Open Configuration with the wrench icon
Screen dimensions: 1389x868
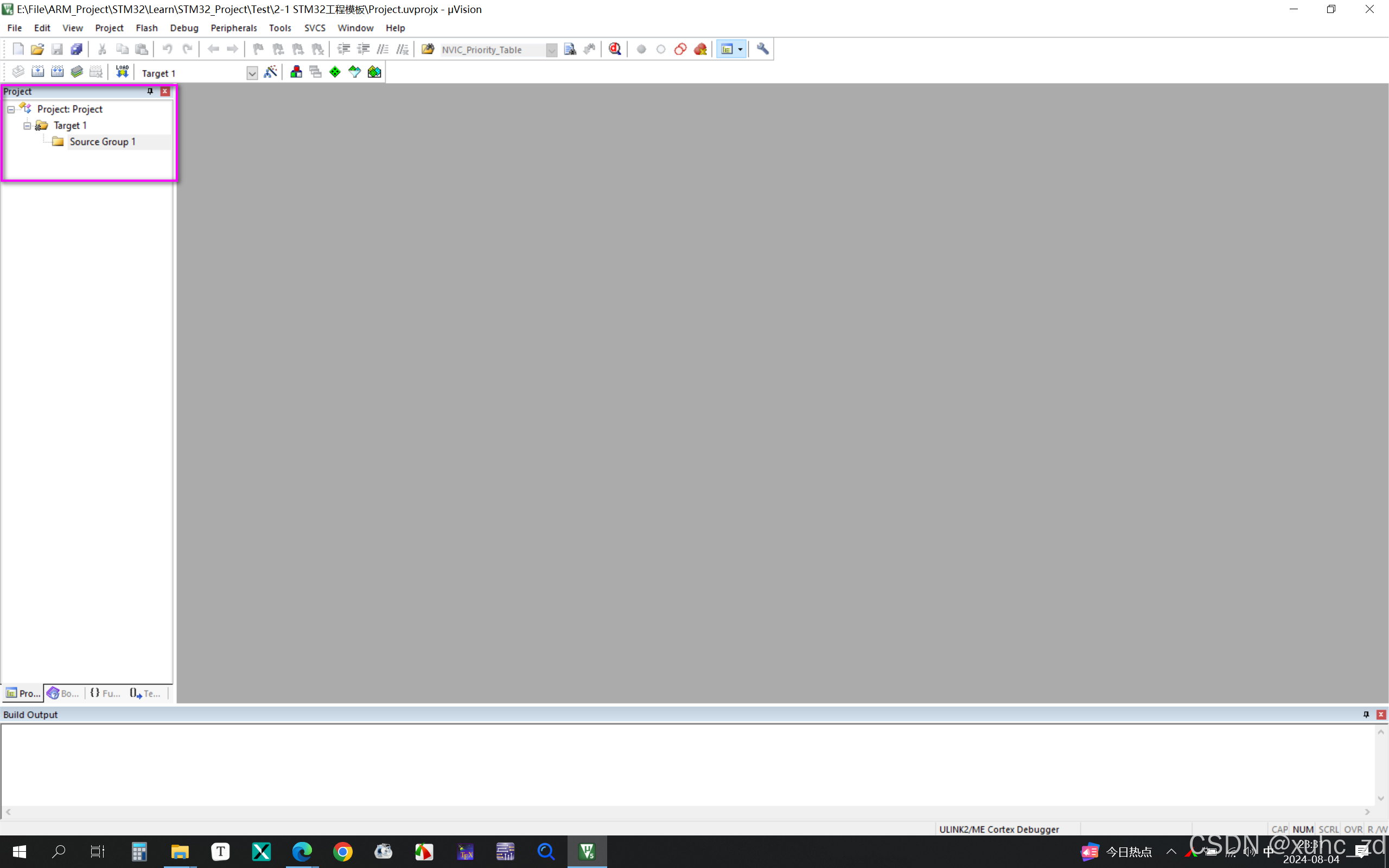coord(763,49)
